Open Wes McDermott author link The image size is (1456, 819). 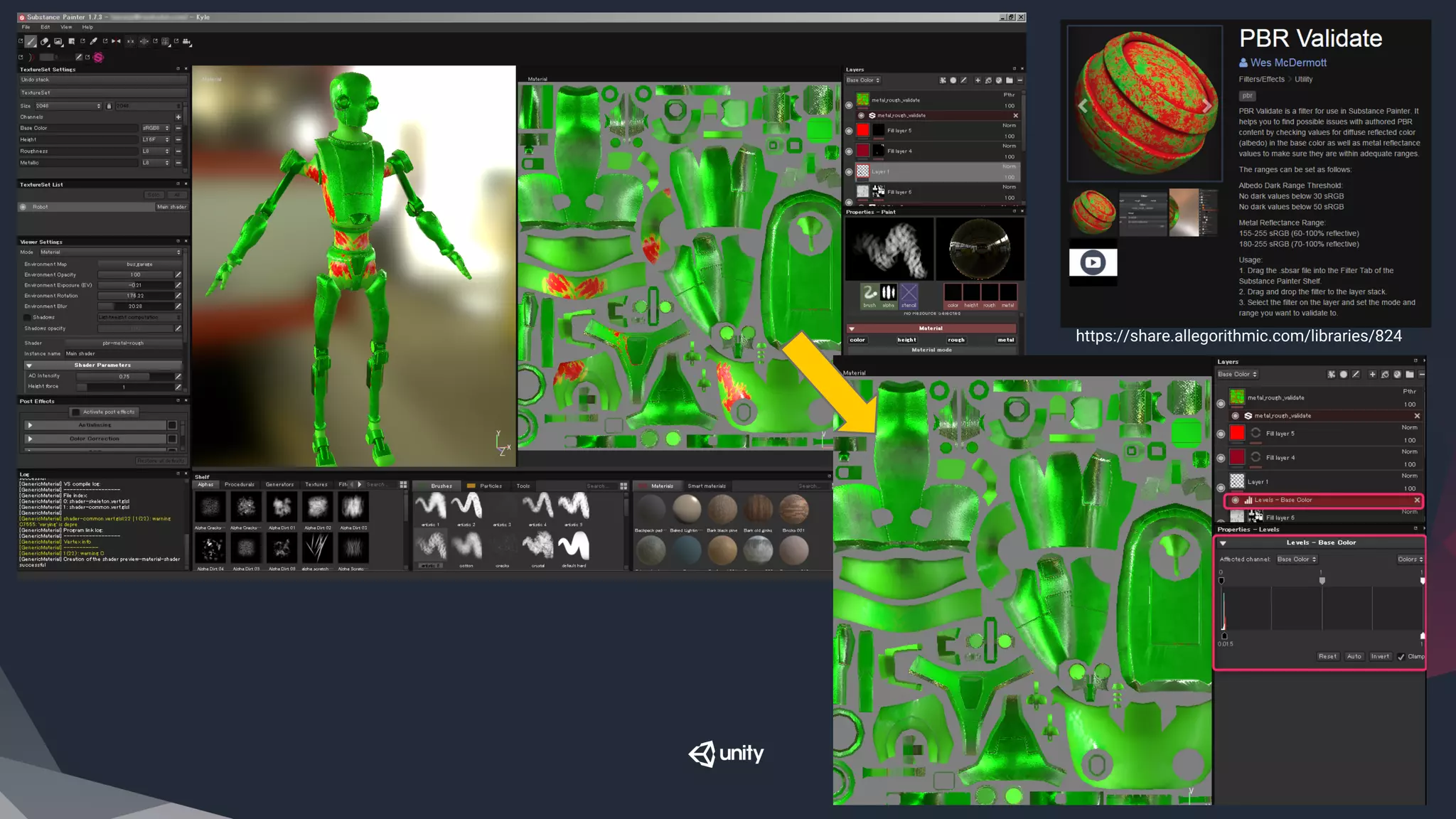click(1288, 63)
